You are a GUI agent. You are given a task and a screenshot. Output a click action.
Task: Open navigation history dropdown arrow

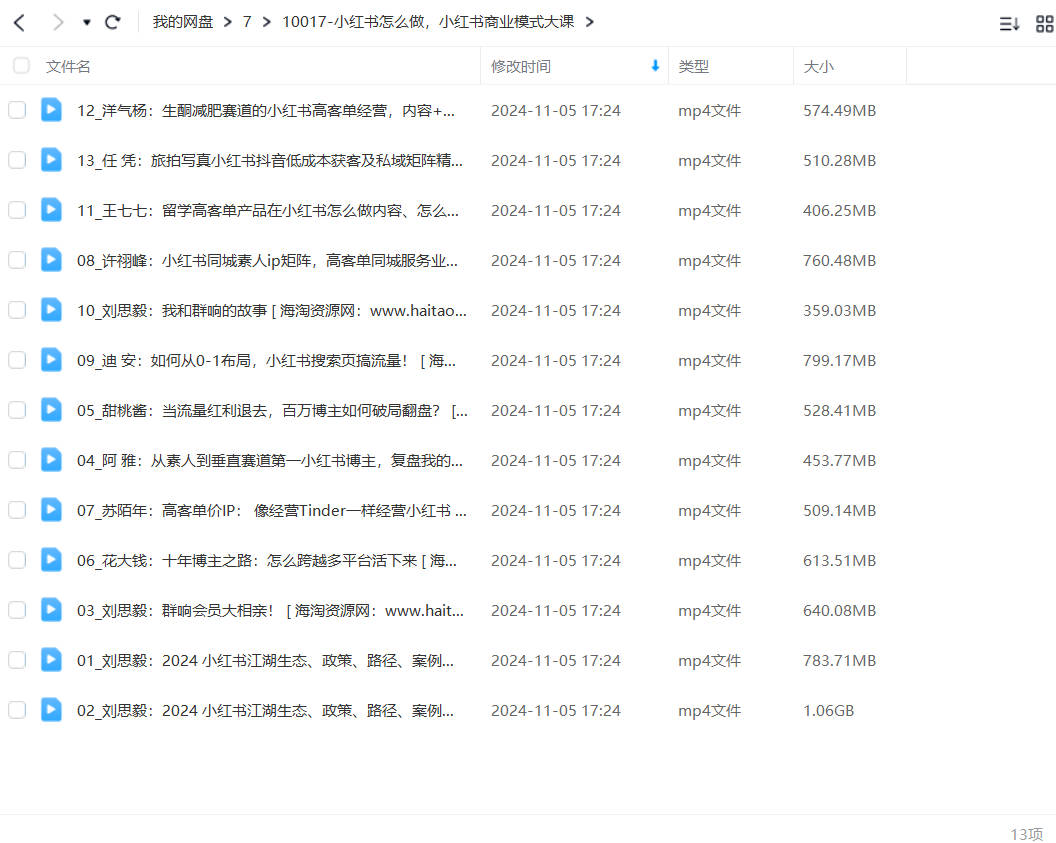pyautogui.click(x=87, y=23)
